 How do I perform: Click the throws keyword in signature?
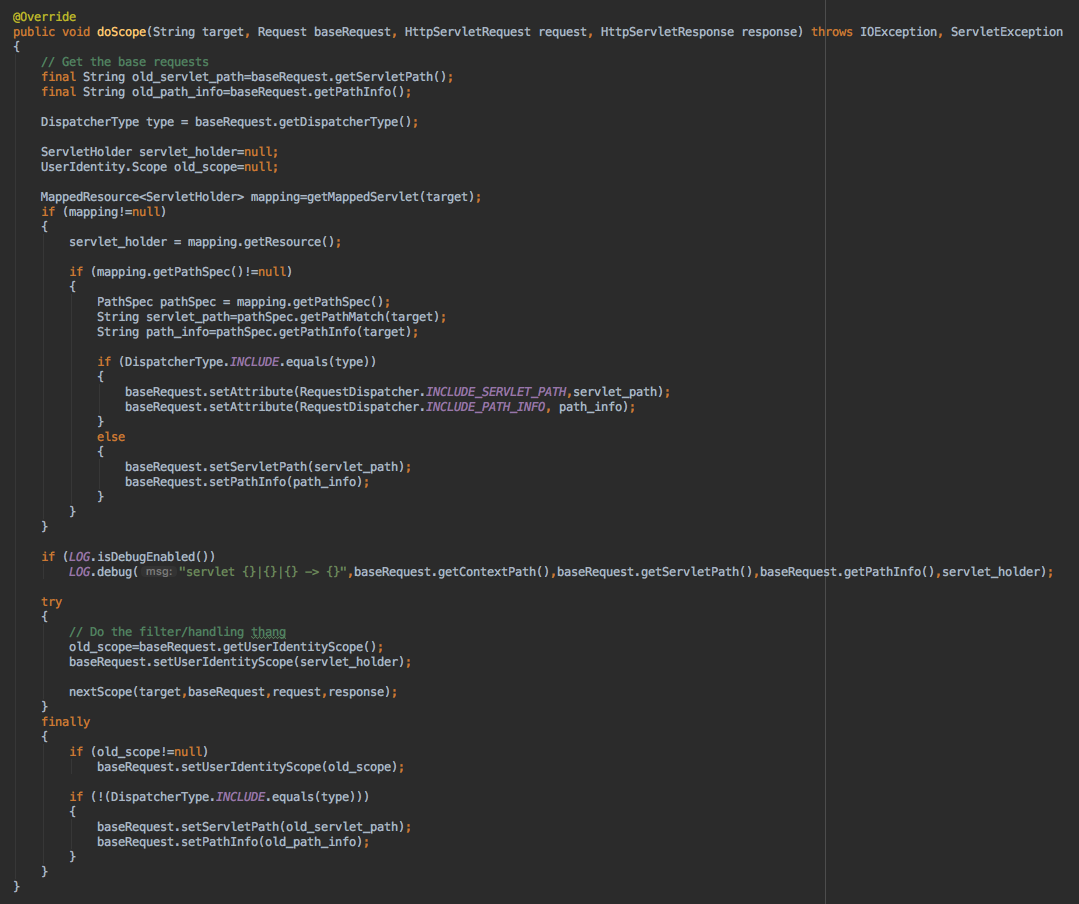point(832,32)
